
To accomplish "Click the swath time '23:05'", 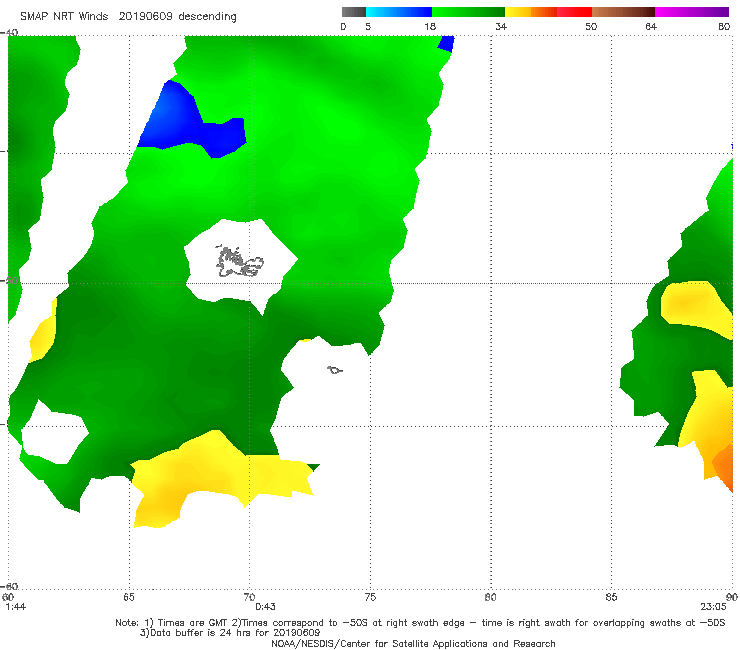I will [x=713, y=607].
